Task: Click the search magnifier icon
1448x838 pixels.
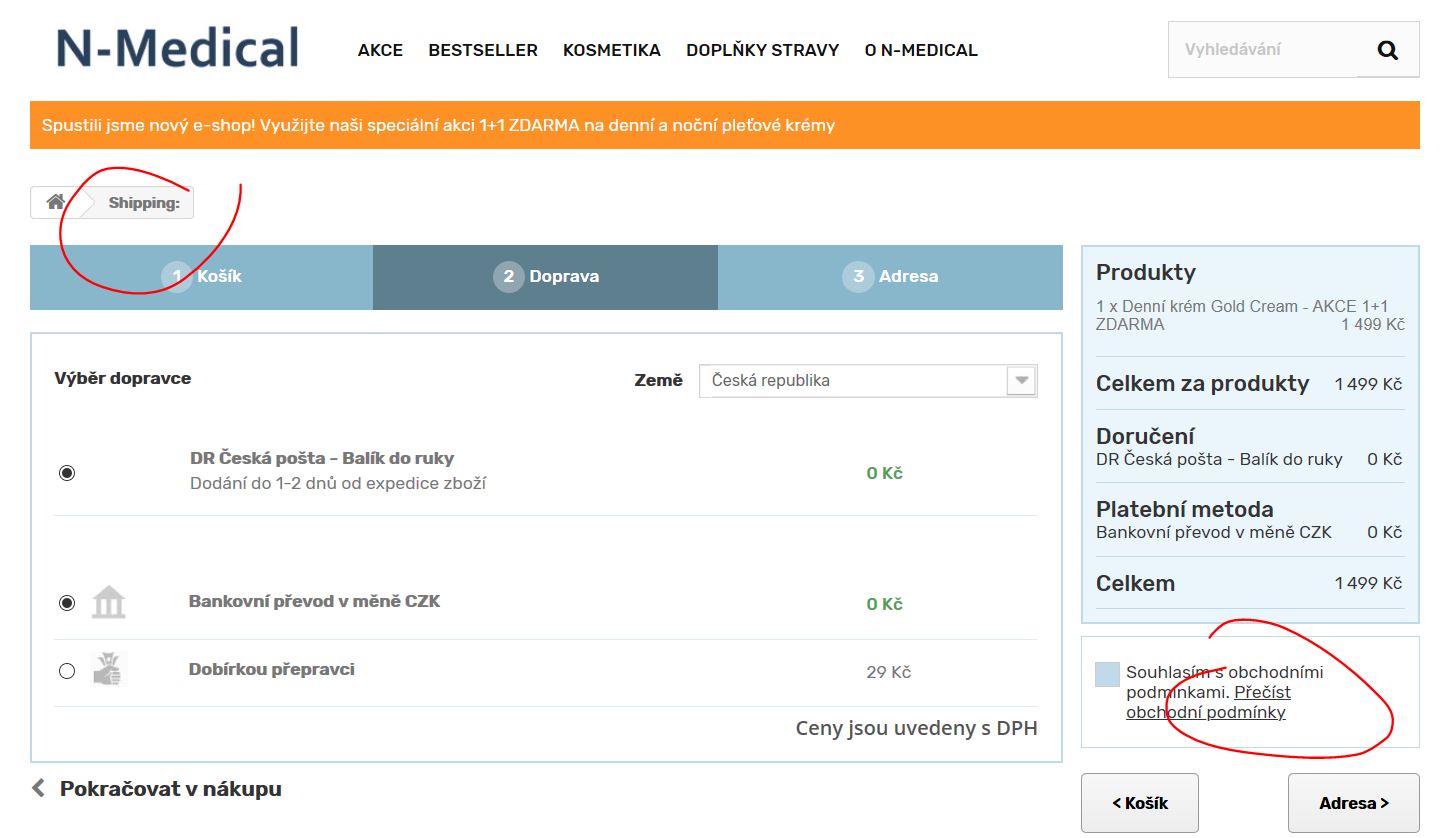Action: coord(1387,50)
